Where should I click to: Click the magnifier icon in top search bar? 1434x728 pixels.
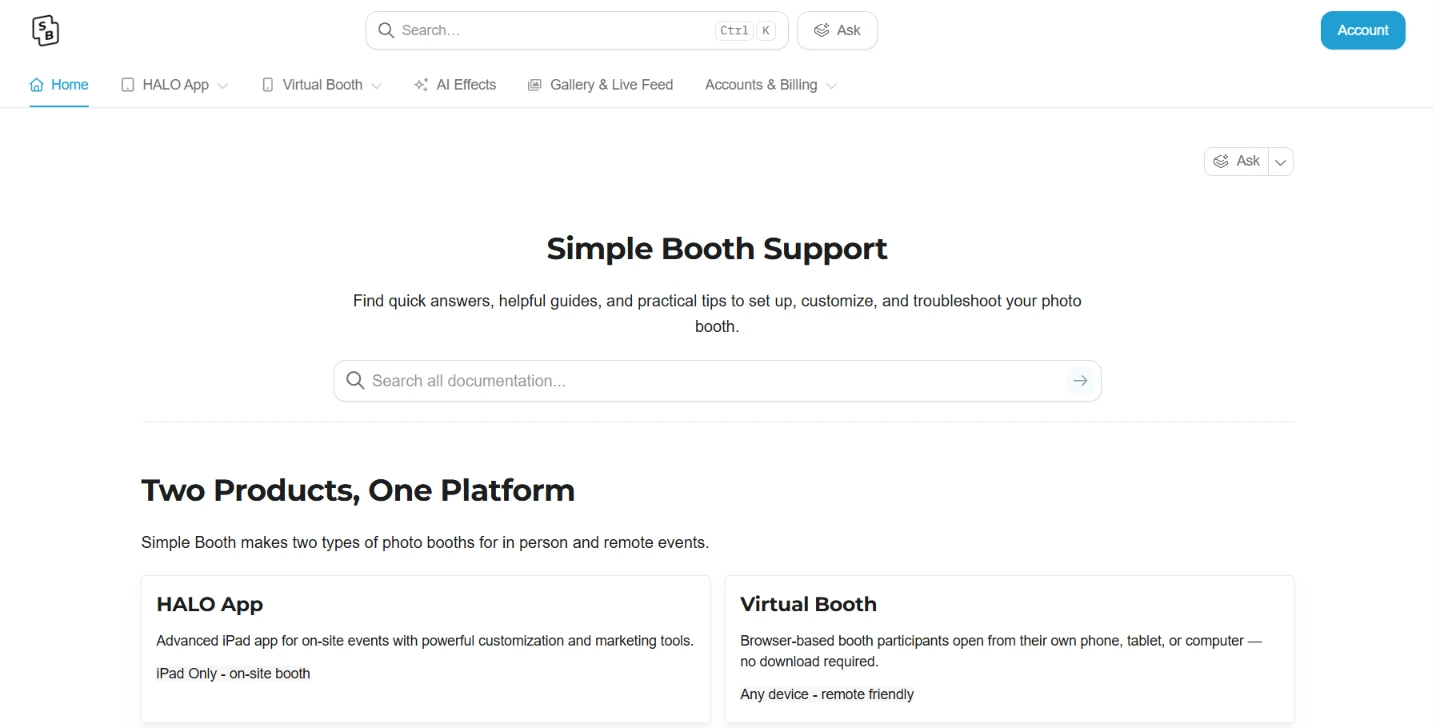click(386, 30)
